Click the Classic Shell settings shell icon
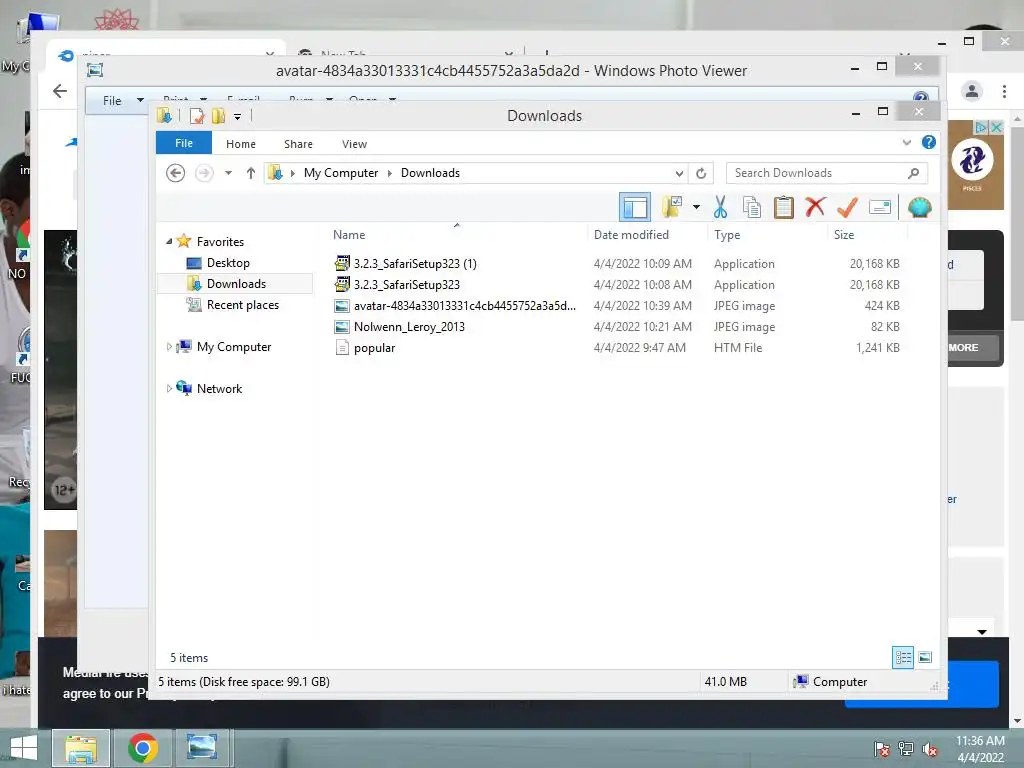The height and width of the screenshot is (768, 1024). tap(920, 208)
